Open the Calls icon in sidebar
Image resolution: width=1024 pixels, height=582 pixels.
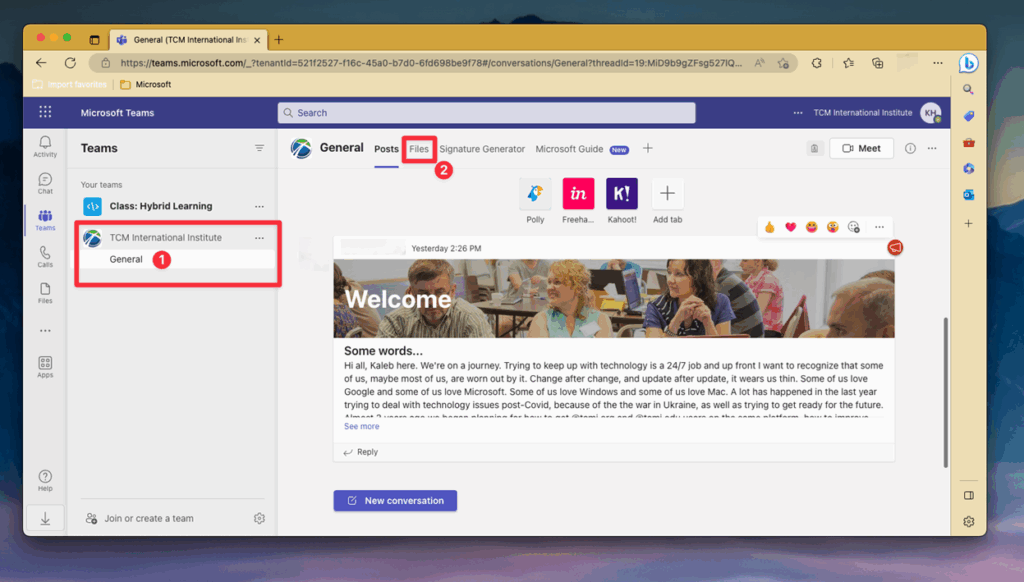click(45, 257)
